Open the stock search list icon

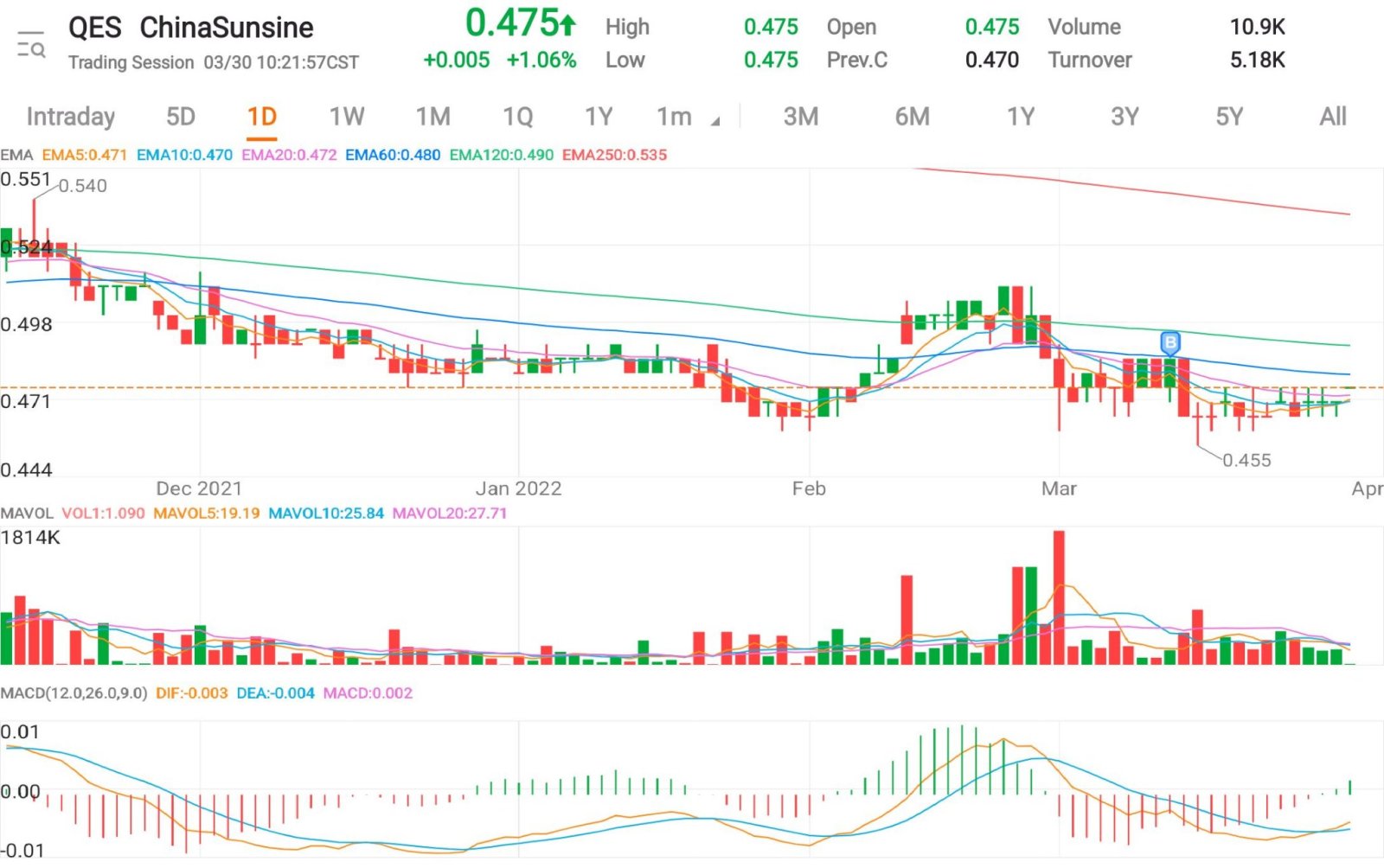31,44
